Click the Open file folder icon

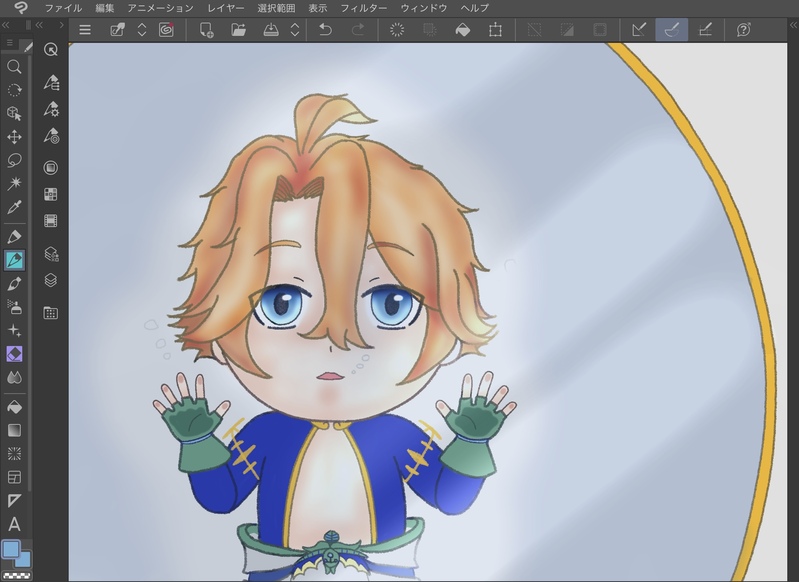(238, 30)
